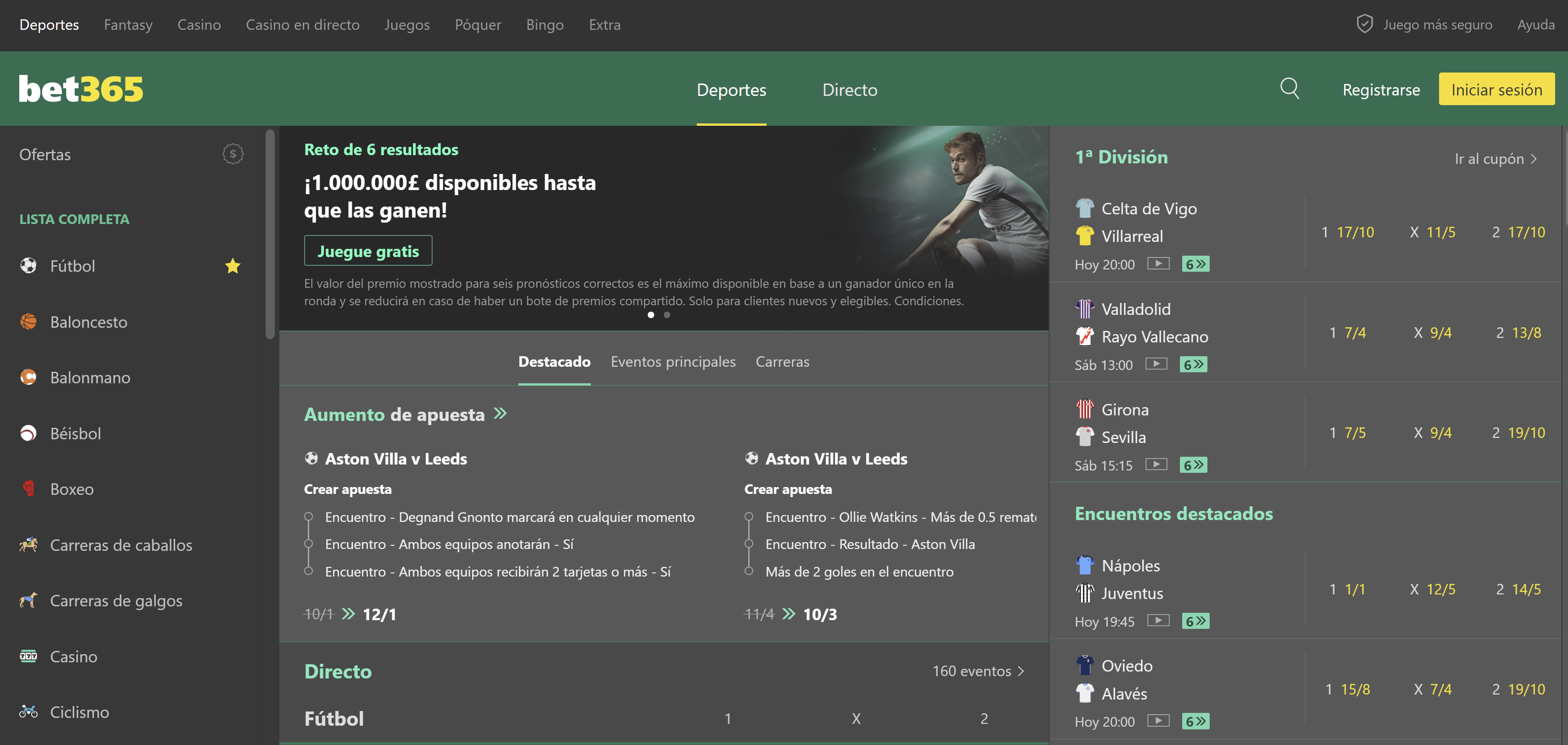Click the Registrarse link
The width and height of the screenshot is (1568, 745).
pyautogui.click(x=1380, y=90)
